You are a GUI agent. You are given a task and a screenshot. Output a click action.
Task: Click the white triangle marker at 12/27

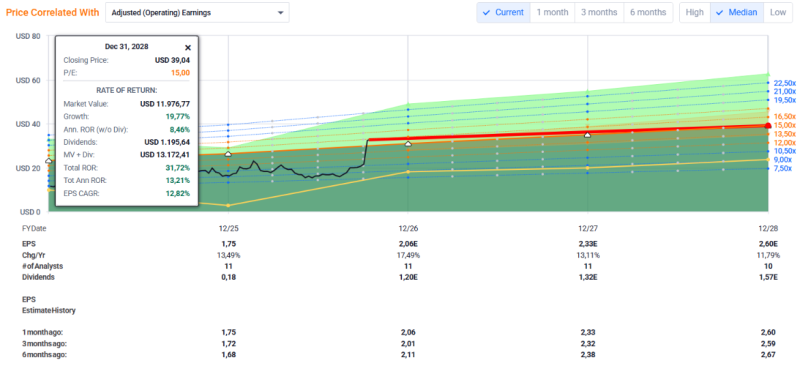pos(588,135)
